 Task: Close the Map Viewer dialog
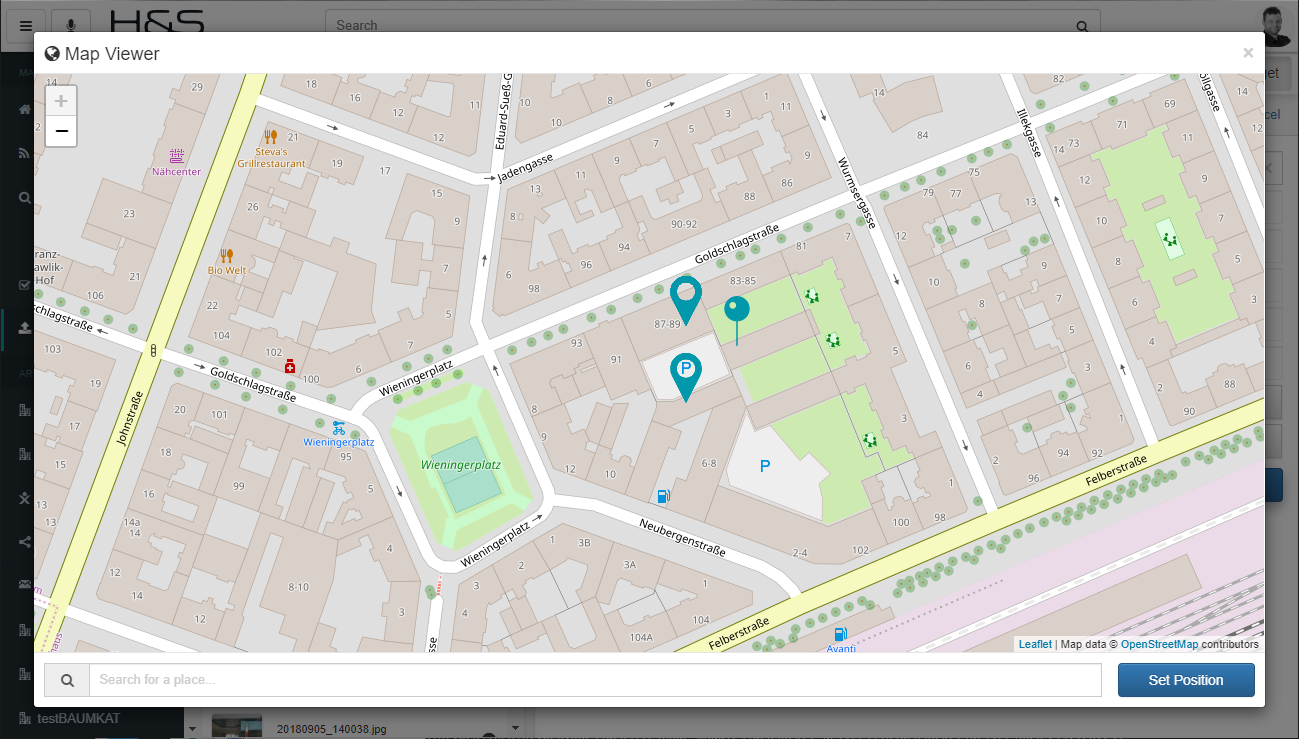point(1248,53)
